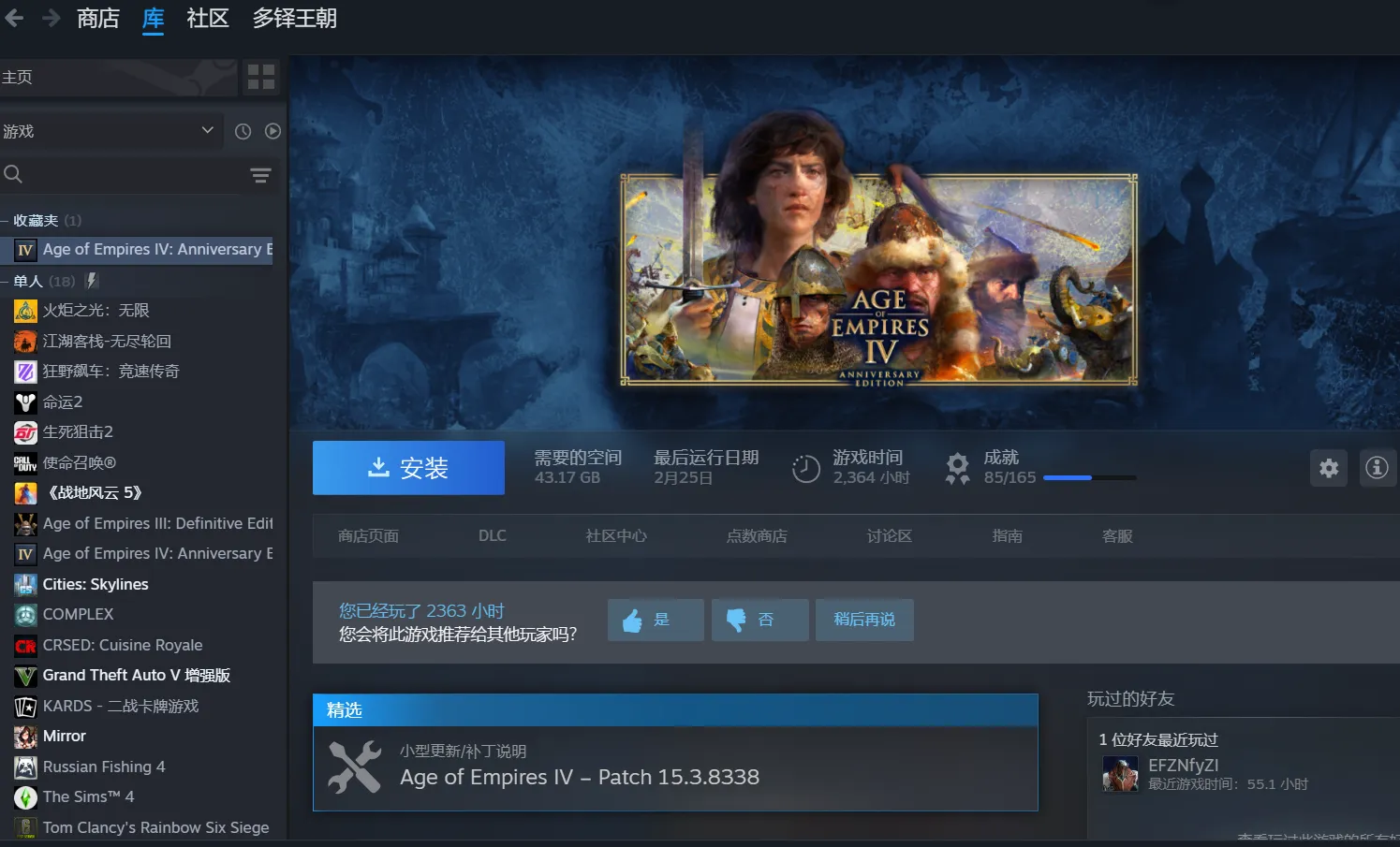Image resolution: width=1400 pixels, height=847 pixels.
Task: Select Cities: Skylines in the game list
Action: pos(96,584)
